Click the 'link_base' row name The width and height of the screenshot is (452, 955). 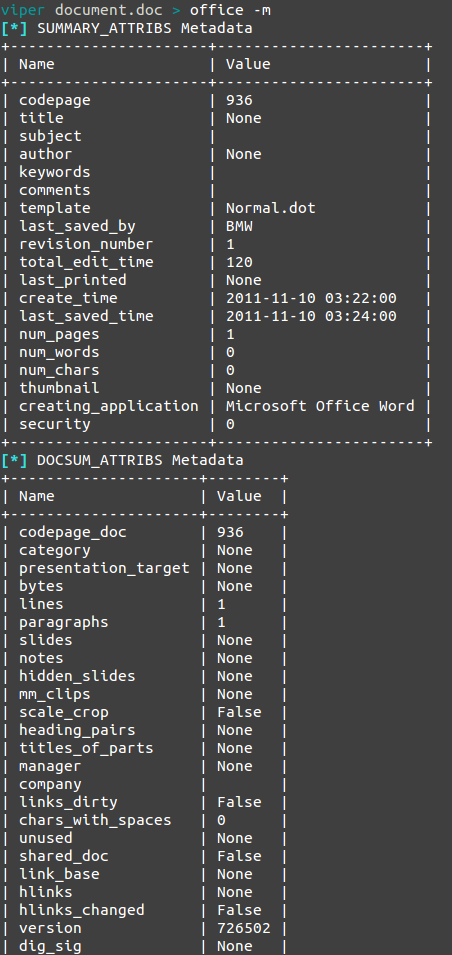coord(59,874)
